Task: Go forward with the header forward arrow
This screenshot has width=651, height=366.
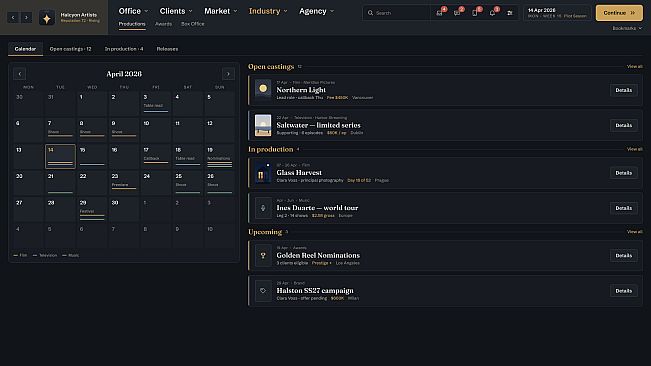Action: click(26, 17)
